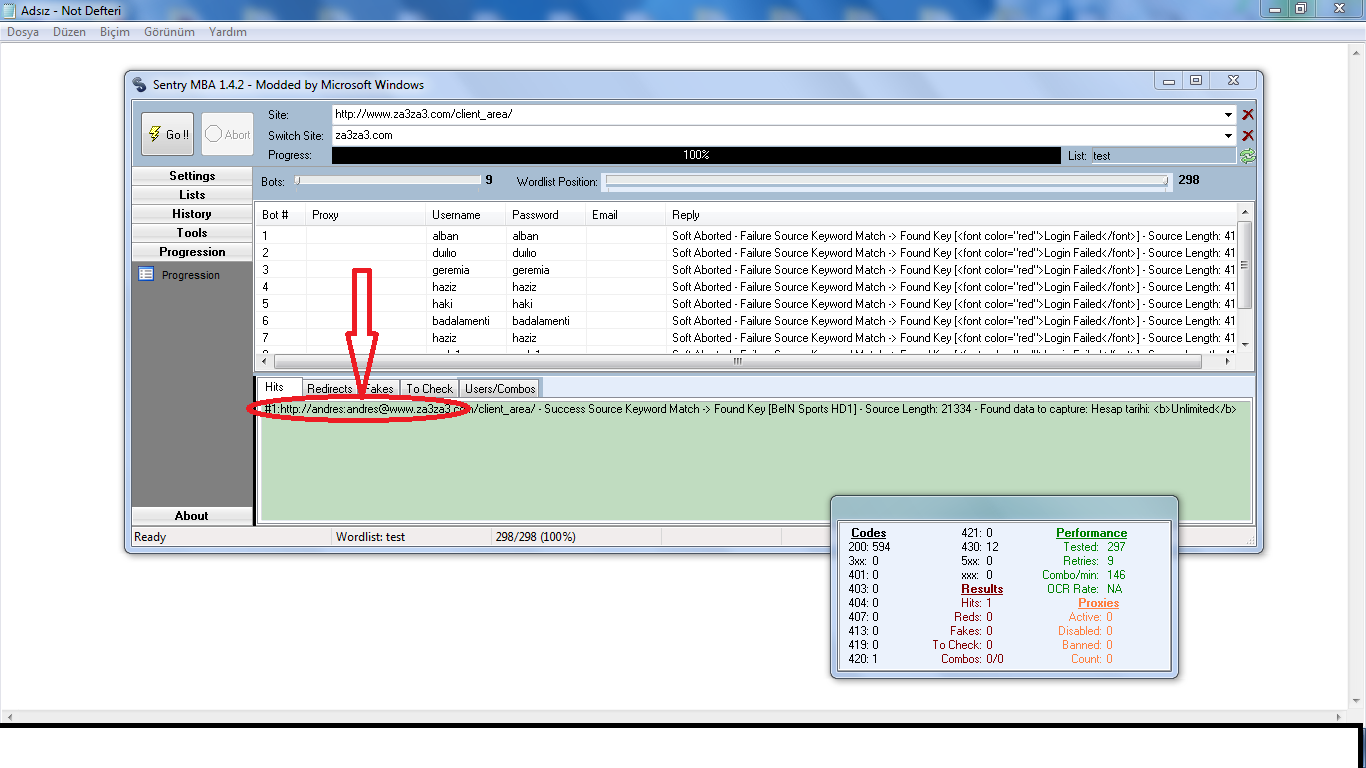Viewport: 1366px width, 768px height.
Task: Open the Tools section button
Action: tap(192, 233)
